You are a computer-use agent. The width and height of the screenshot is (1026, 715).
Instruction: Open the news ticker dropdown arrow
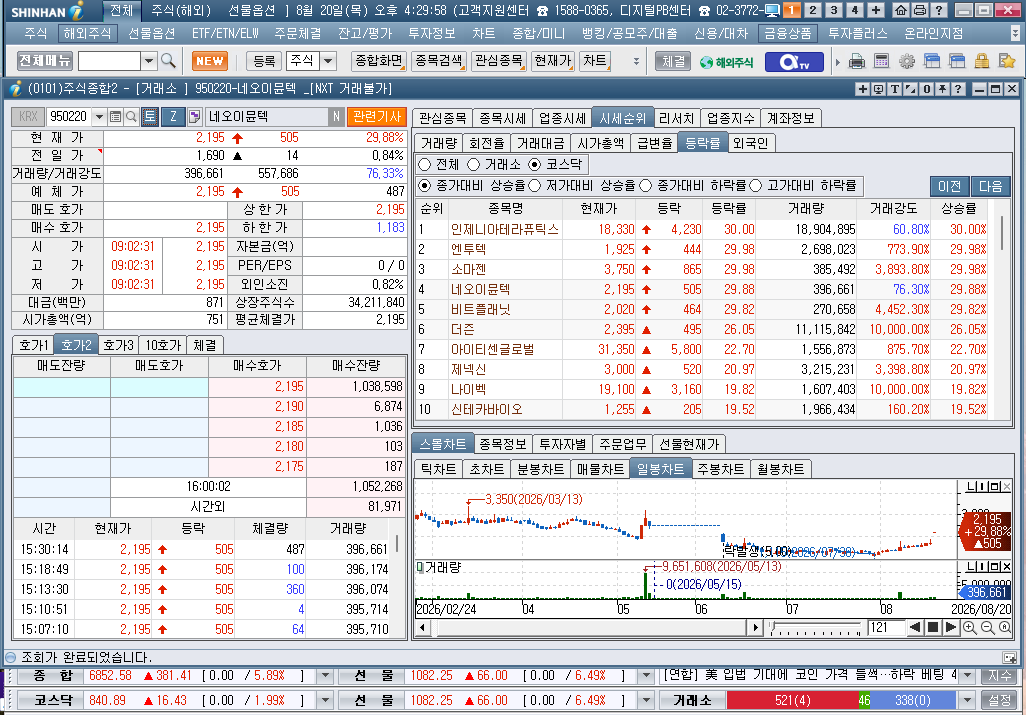[x=967, y=676]
